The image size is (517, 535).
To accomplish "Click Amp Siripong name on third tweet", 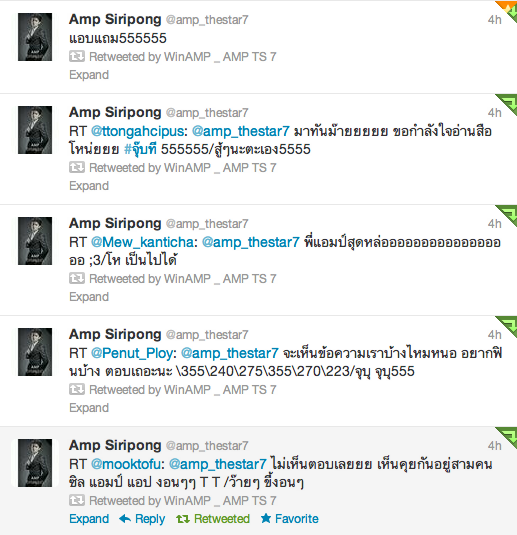I will (115, 223).
